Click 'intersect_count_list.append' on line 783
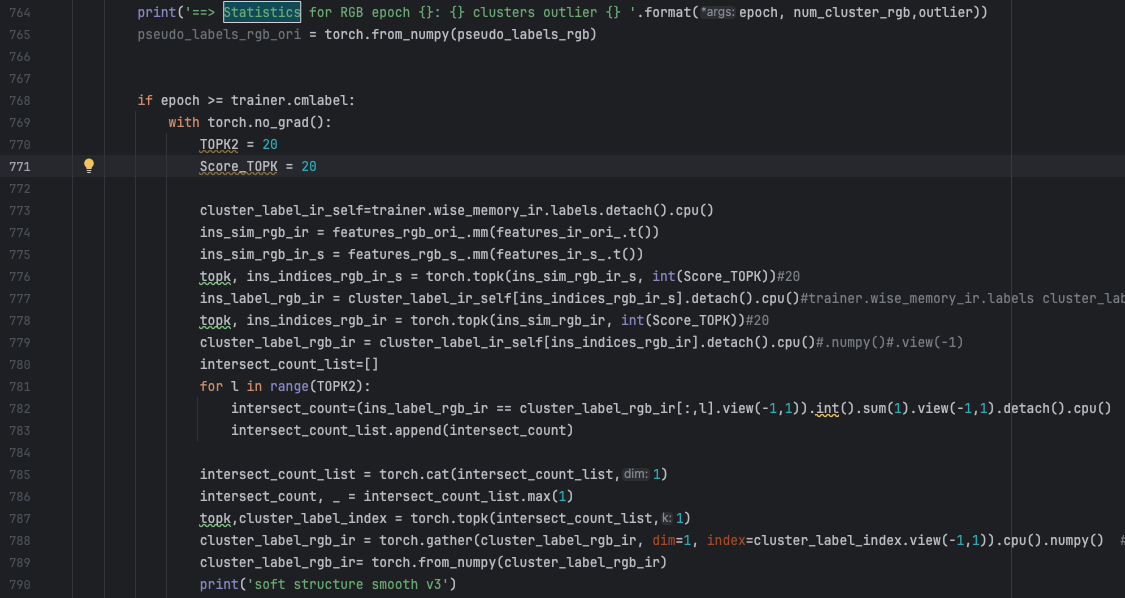1125x598 pixels. (x=336, y=431)
